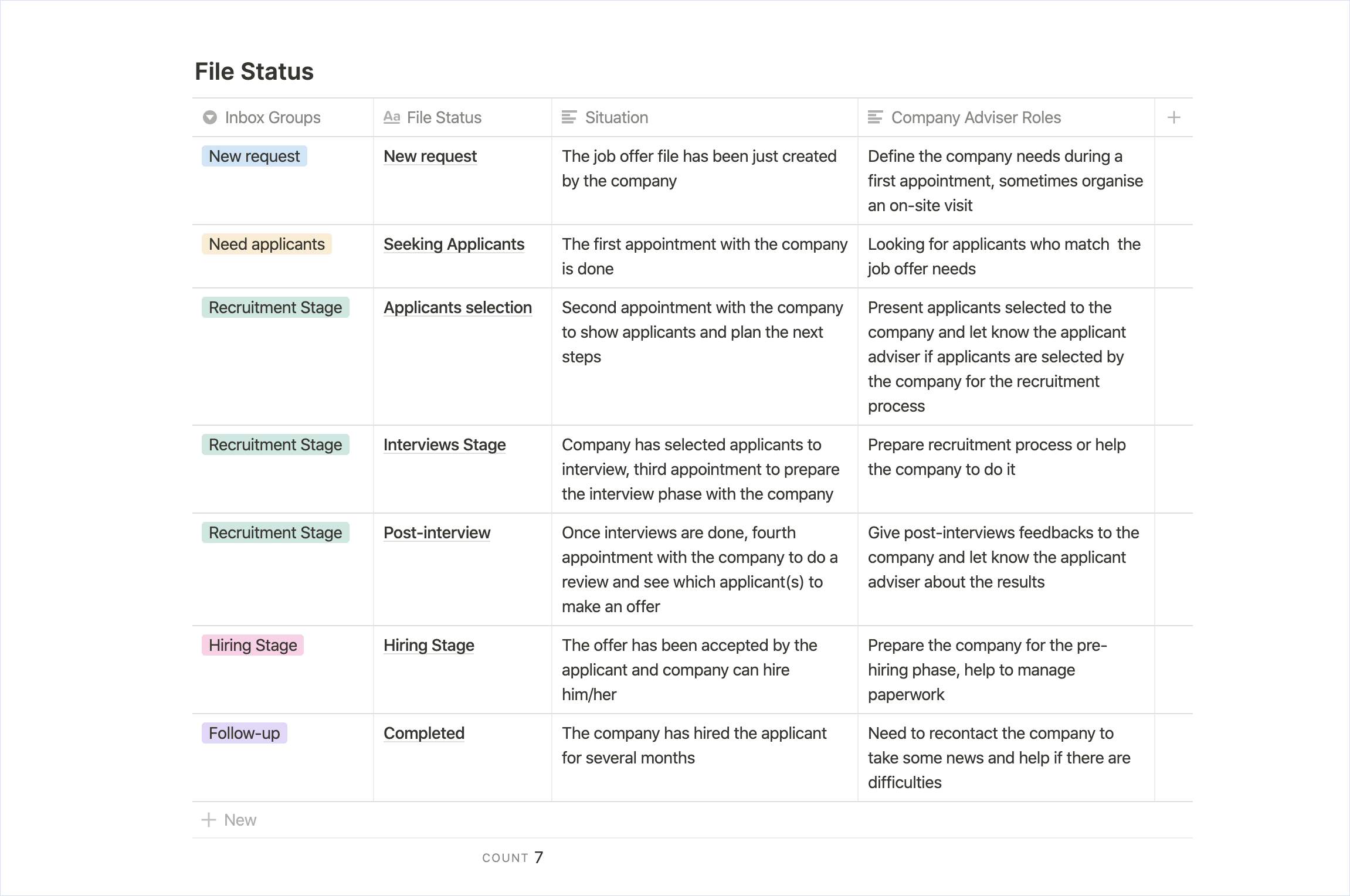Open the Post-interview page
This screenshot has width=1350, height=896.
436,532
